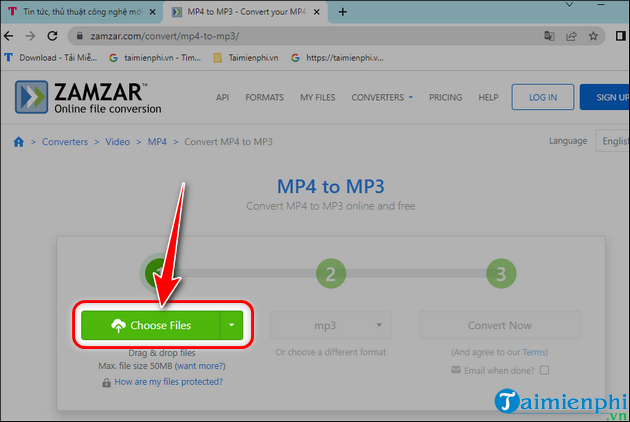Screen dimensions: 630x422
Task: Open the taimienphi.vn - Tìm bookmark
Action: 155,58
